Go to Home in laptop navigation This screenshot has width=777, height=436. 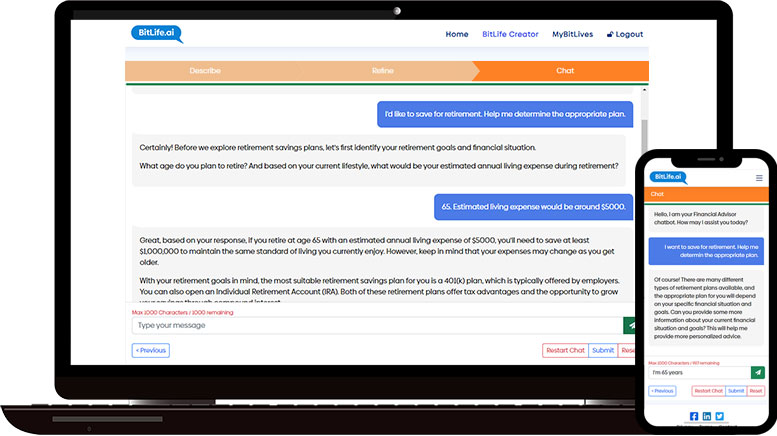(457, 34)
